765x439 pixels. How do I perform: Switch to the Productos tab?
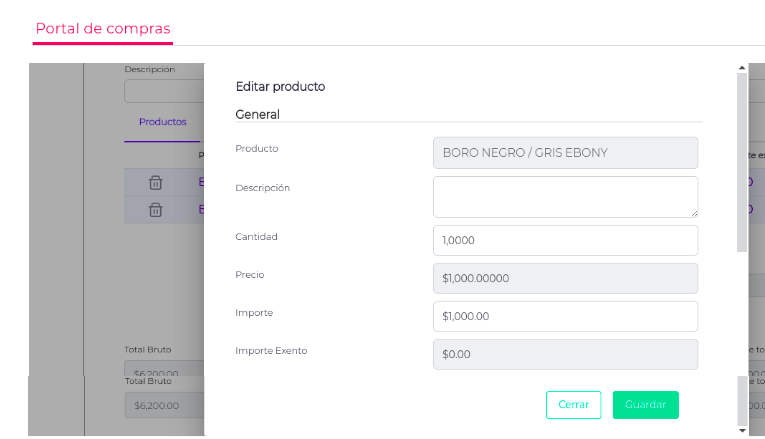(162, 122)
